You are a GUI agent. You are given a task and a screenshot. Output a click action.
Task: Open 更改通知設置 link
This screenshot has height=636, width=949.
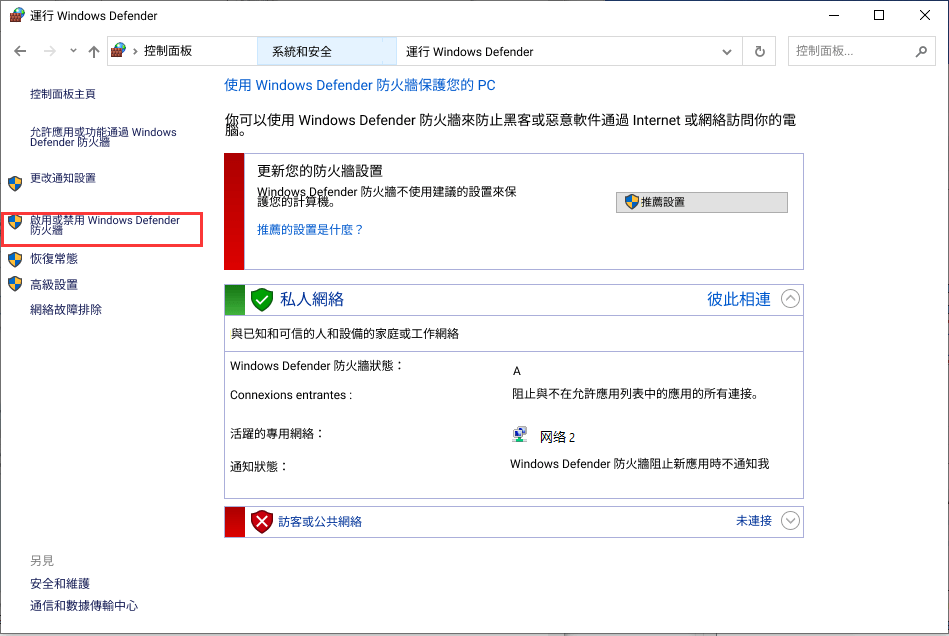[x=63, y=178]
